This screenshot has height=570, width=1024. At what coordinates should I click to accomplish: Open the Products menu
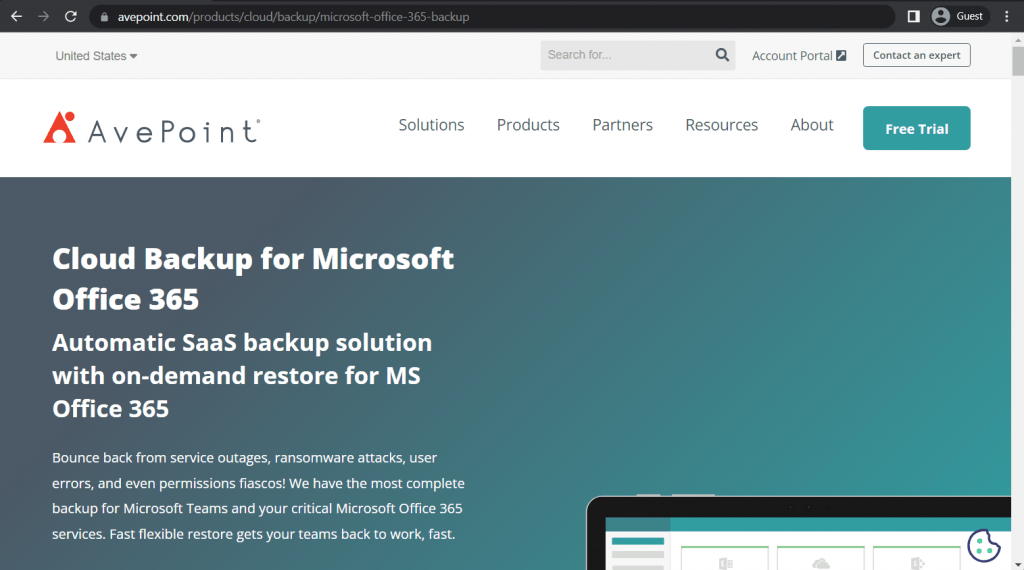(528, 125)
